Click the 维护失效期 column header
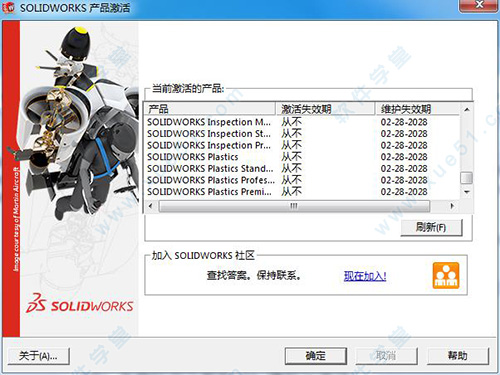The height and width of the screenshot is (375, 500). point(418,109)
